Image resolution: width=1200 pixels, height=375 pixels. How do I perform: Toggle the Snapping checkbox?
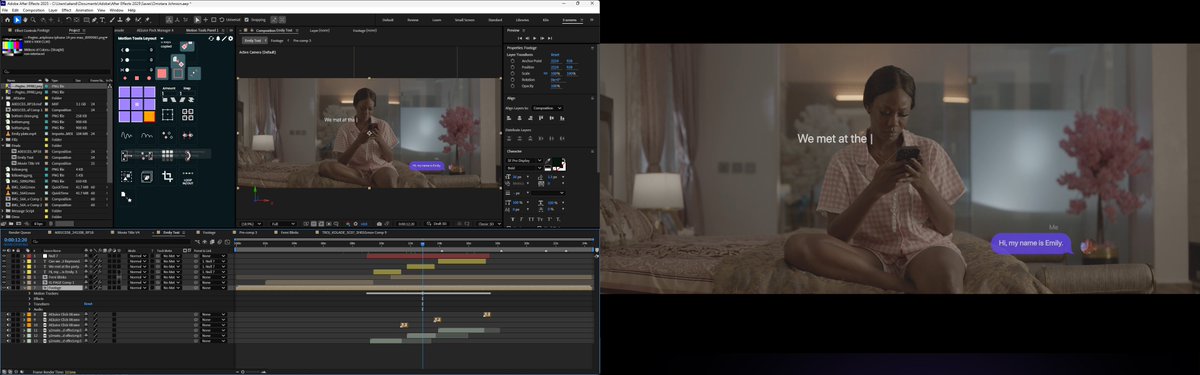tap(247, 20)
